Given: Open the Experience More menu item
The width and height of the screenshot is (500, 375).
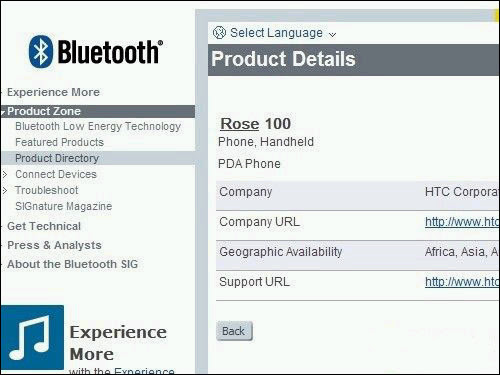Looking at the screenshot, I should pyautogui.click(x=53, y=92).
